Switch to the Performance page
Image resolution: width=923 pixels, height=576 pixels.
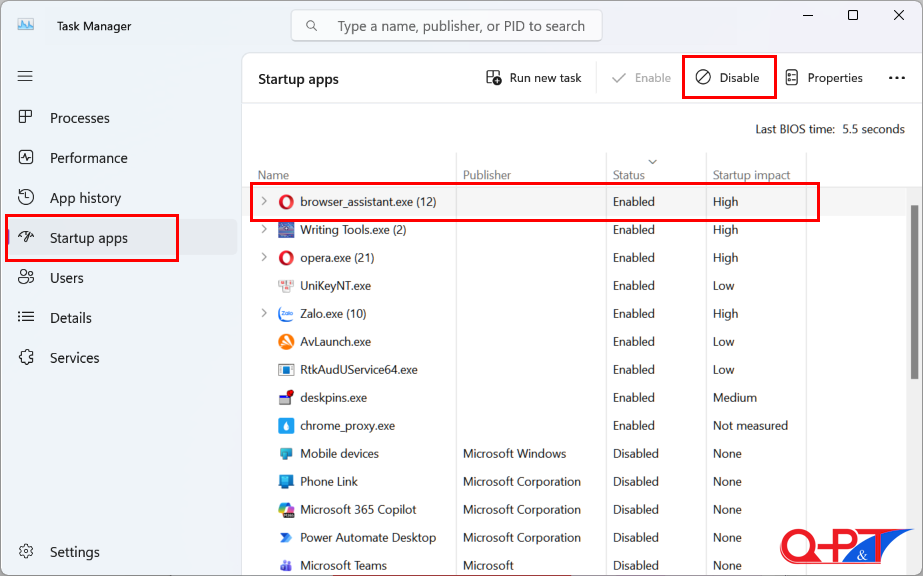coord(88,158)
